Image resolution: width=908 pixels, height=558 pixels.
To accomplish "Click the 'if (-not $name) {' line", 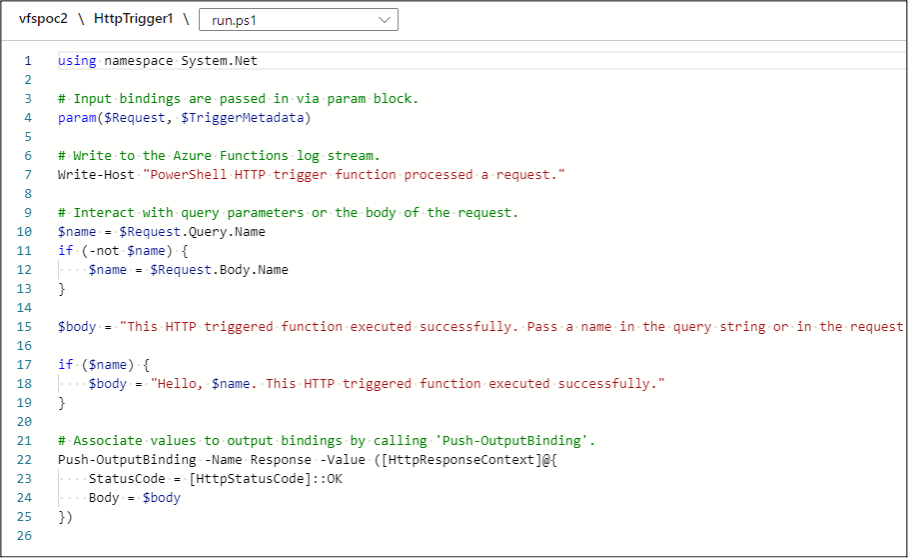I will (x=123, y=251).
